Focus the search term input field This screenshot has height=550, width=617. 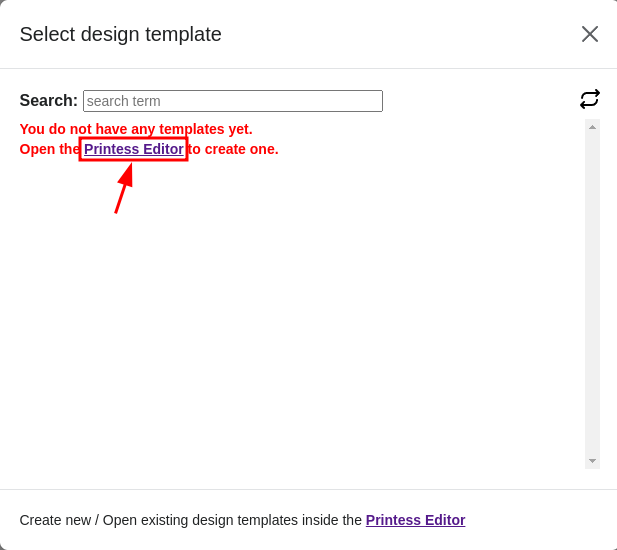(x=233, y=101)
